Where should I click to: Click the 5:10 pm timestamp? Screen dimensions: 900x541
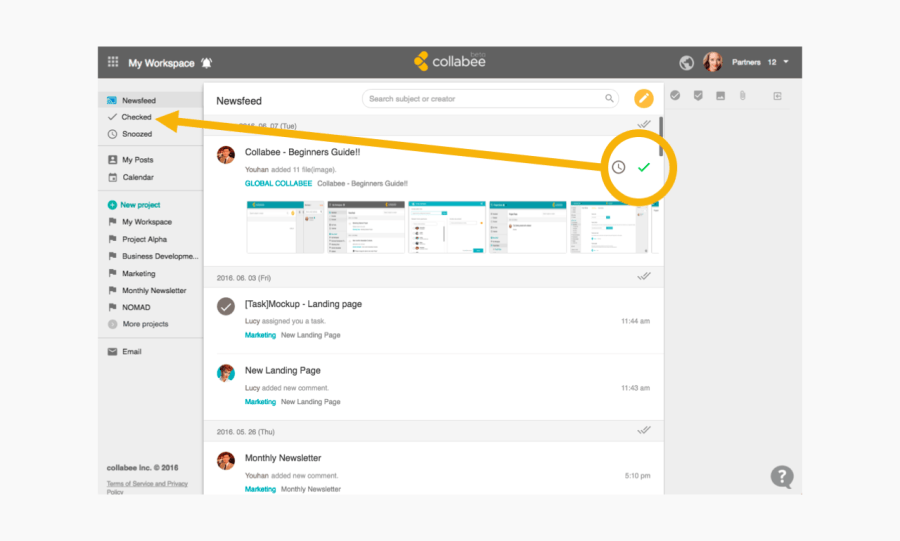click(638, 476)
